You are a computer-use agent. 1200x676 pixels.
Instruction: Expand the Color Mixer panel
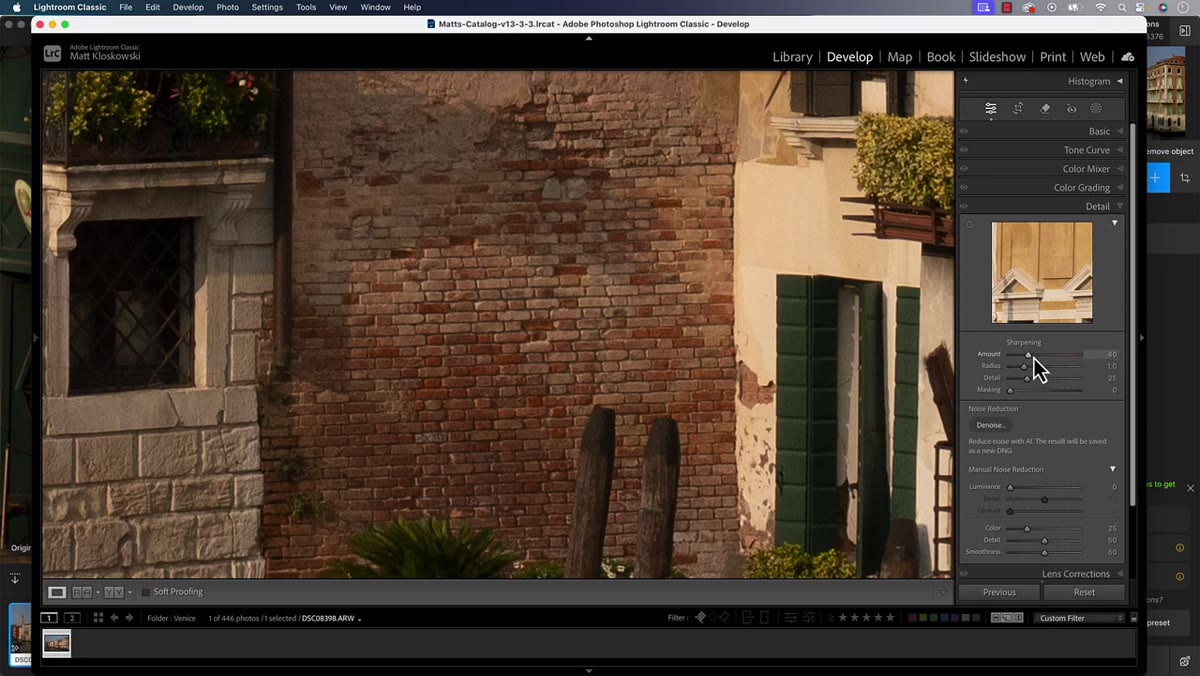[x=1120, y=169]
